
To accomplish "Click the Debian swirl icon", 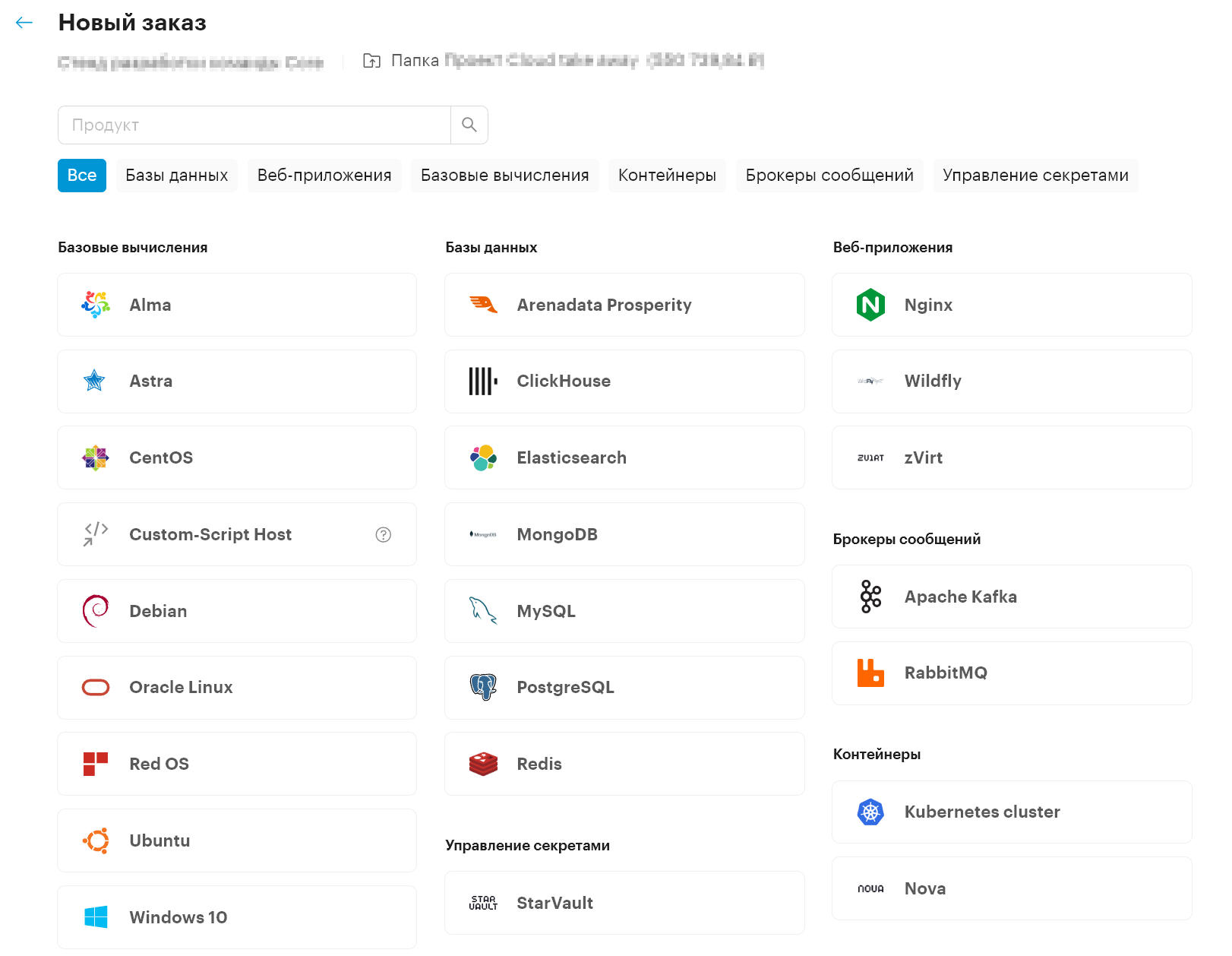I will click(96, 611).
